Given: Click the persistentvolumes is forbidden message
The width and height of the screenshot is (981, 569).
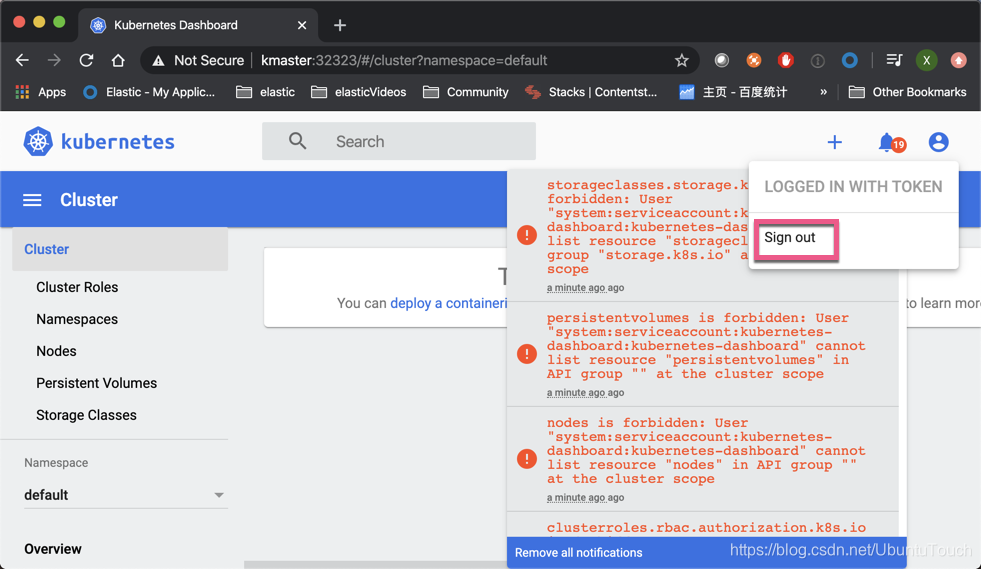Looking at the screenshot, I should pyautogui.click(x=706, y=346).
